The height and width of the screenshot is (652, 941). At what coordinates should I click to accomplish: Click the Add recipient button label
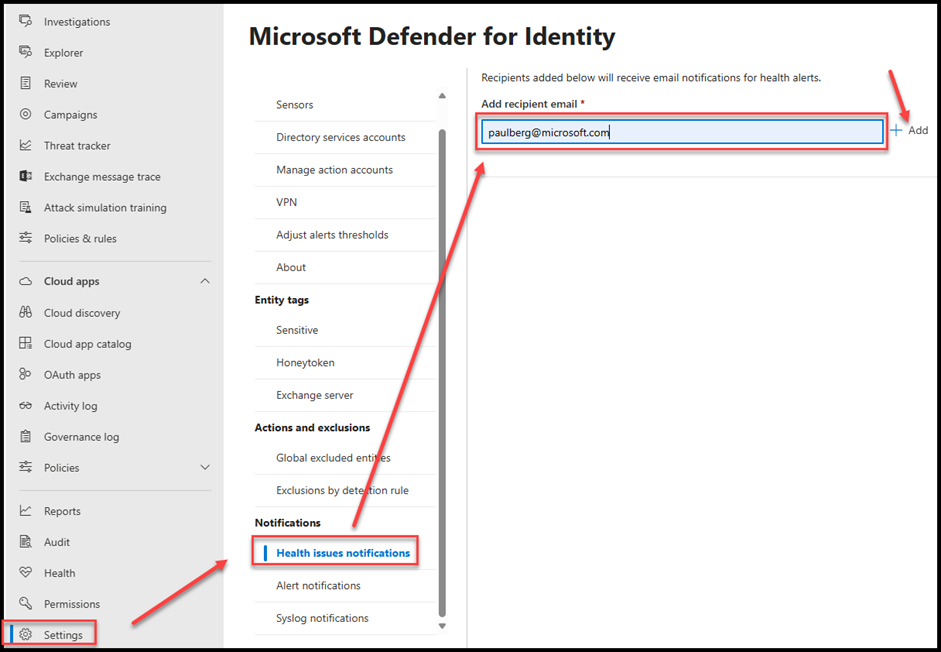tap(918, 130)
